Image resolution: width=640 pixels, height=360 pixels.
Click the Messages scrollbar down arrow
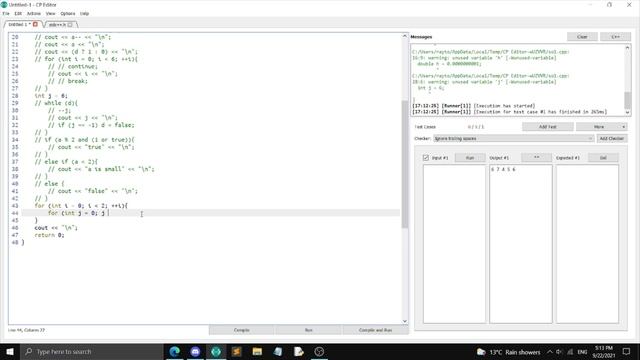point(627,113)
